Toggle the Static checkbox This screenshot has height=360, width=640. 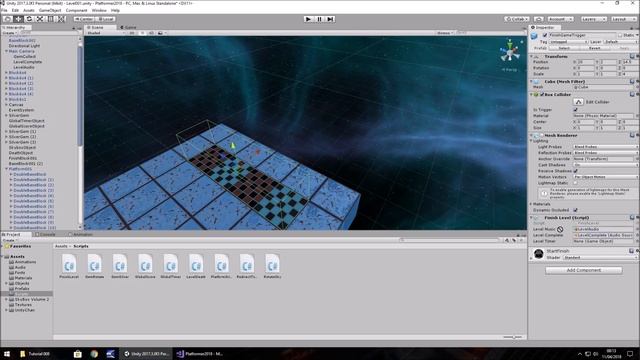click(620, 35)
